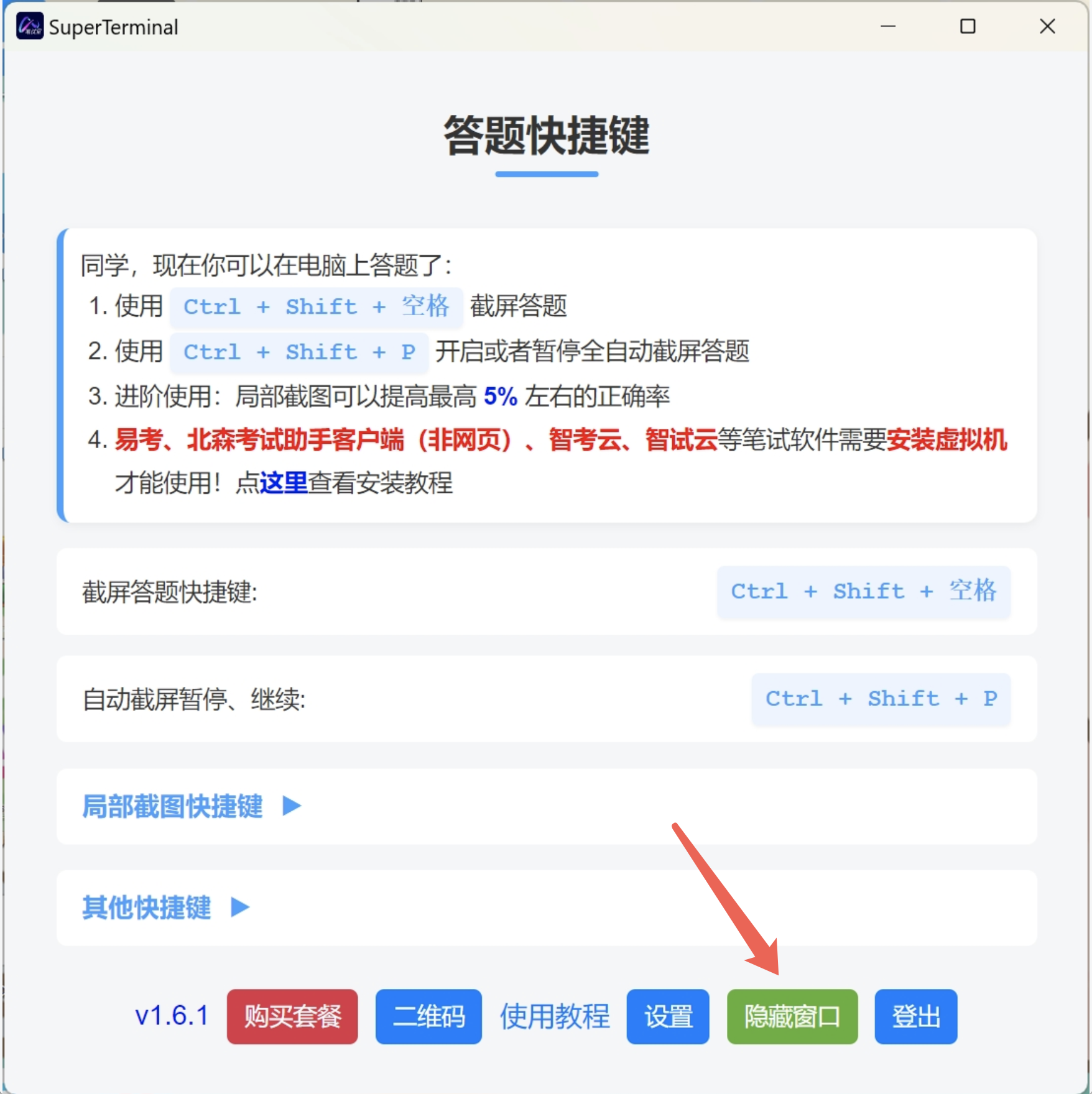The image size is (1092, 1094).
Task: Click the "同学，现在你可以在电脑上答题了" intro line
Action: coord(266,265)
